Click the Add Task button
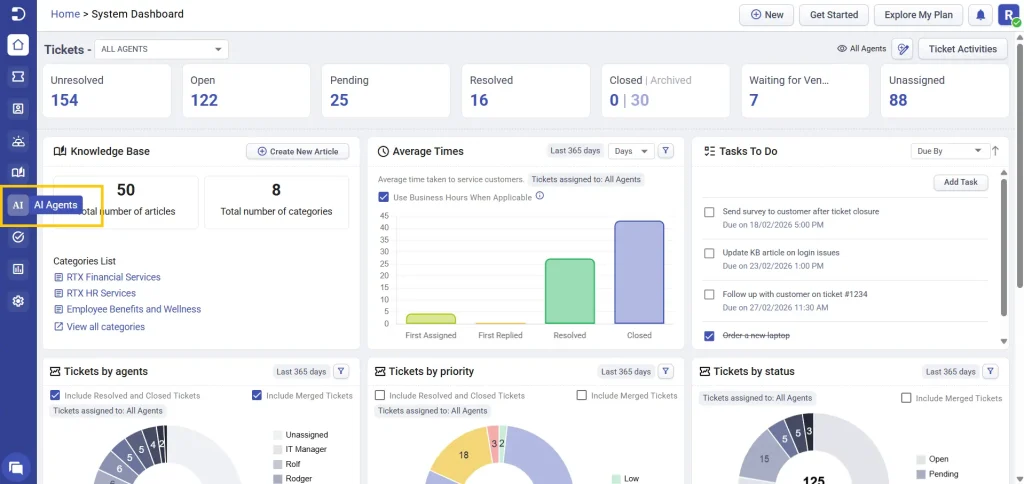Viewport: 1024px width, 484px height. tap(961, 182)
